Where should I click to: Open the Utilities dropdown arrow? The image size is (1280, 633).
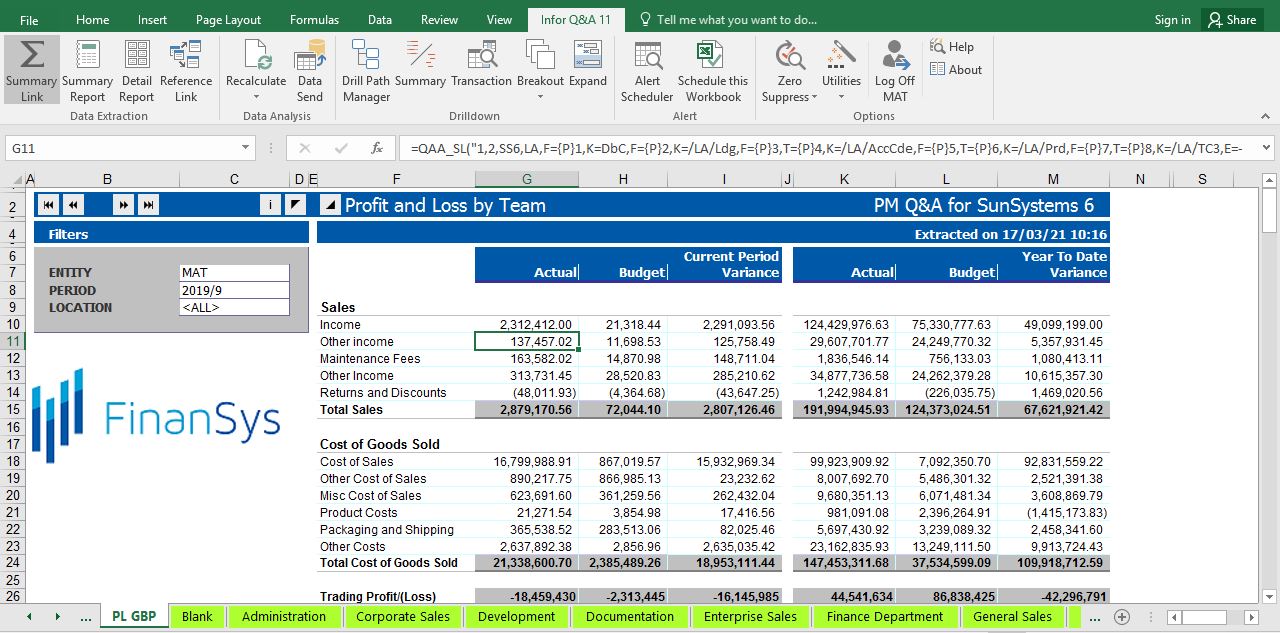pyautogui.click(x=841, y=98)
